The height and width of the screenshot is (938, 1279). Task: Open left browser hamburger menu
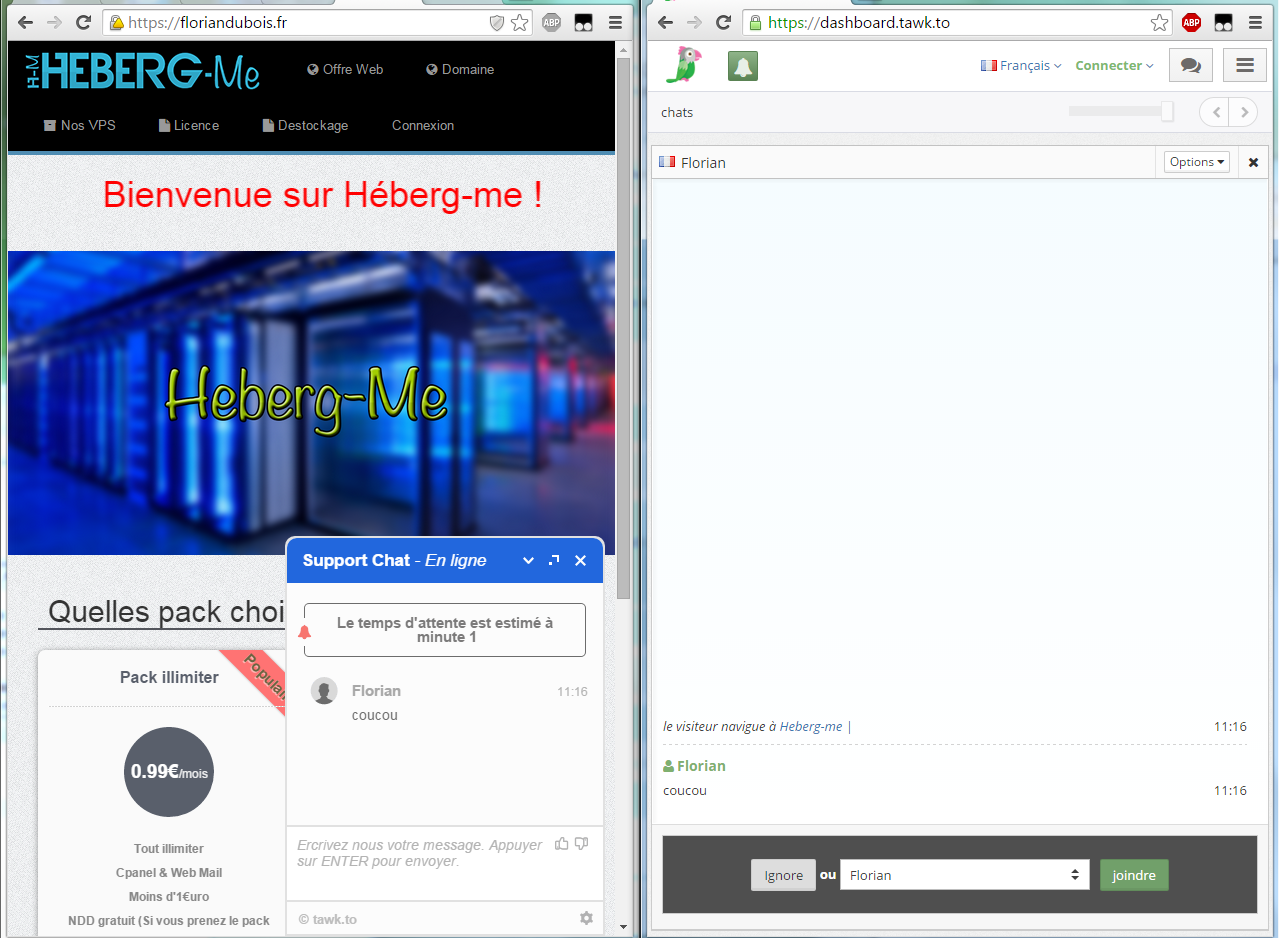pos(614,22)
